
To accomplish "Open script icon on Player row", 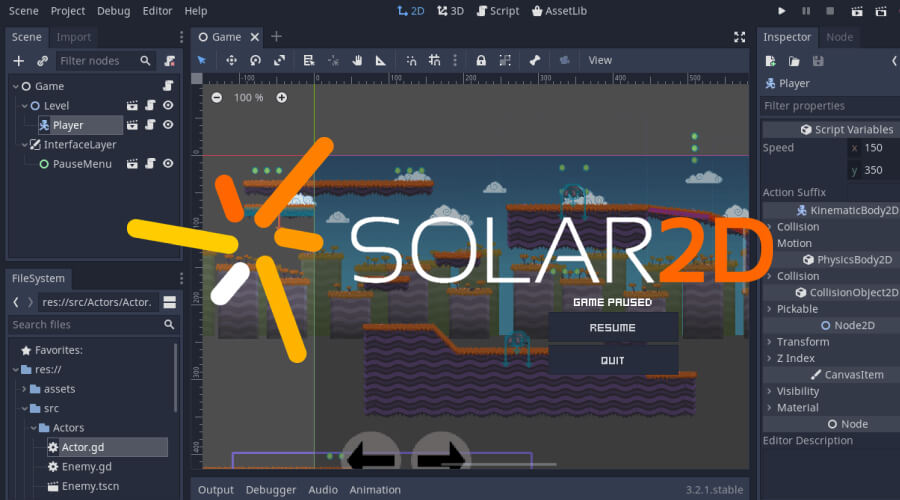I will tap(150, 125).
